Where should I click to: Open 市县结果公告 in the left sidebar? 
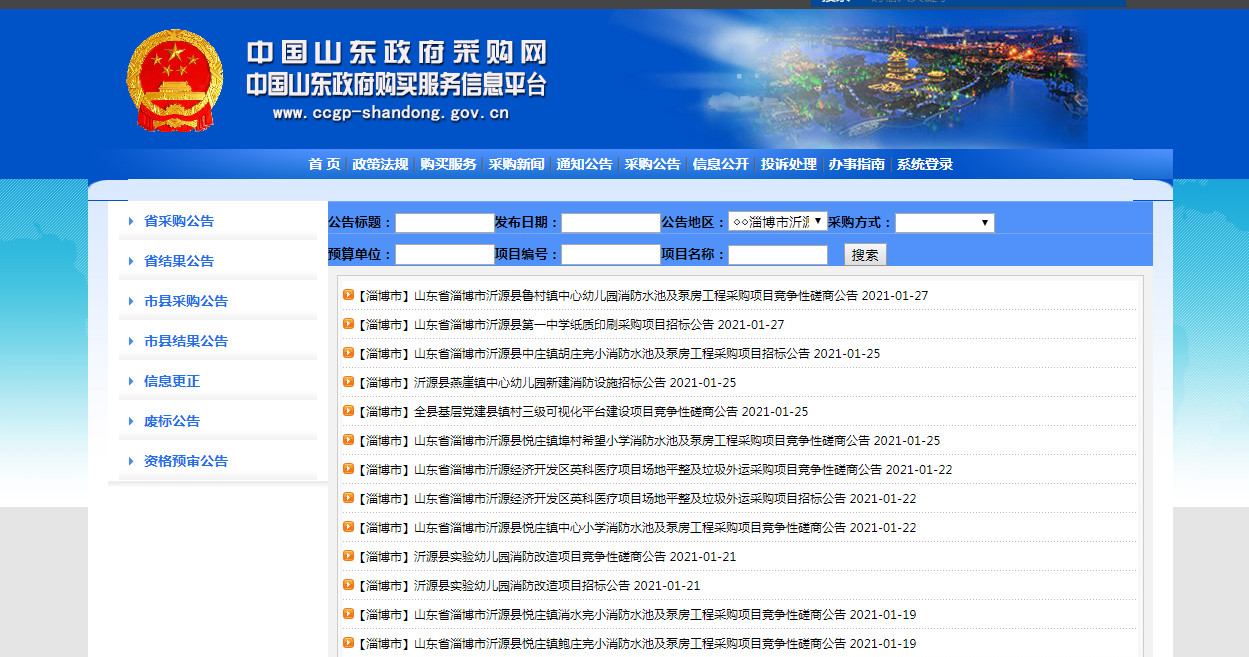(186, 341)
